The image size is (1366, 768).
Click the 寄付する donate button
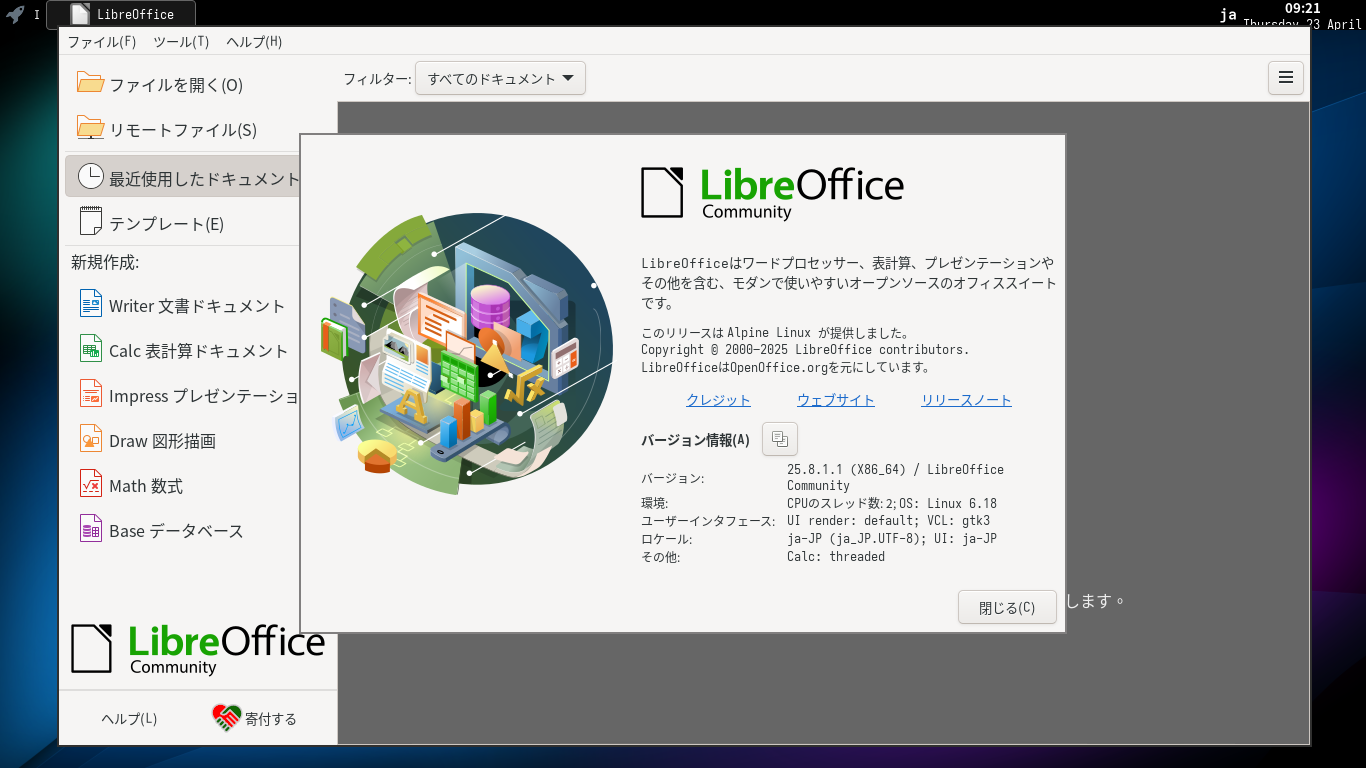(x=255, y=718)
